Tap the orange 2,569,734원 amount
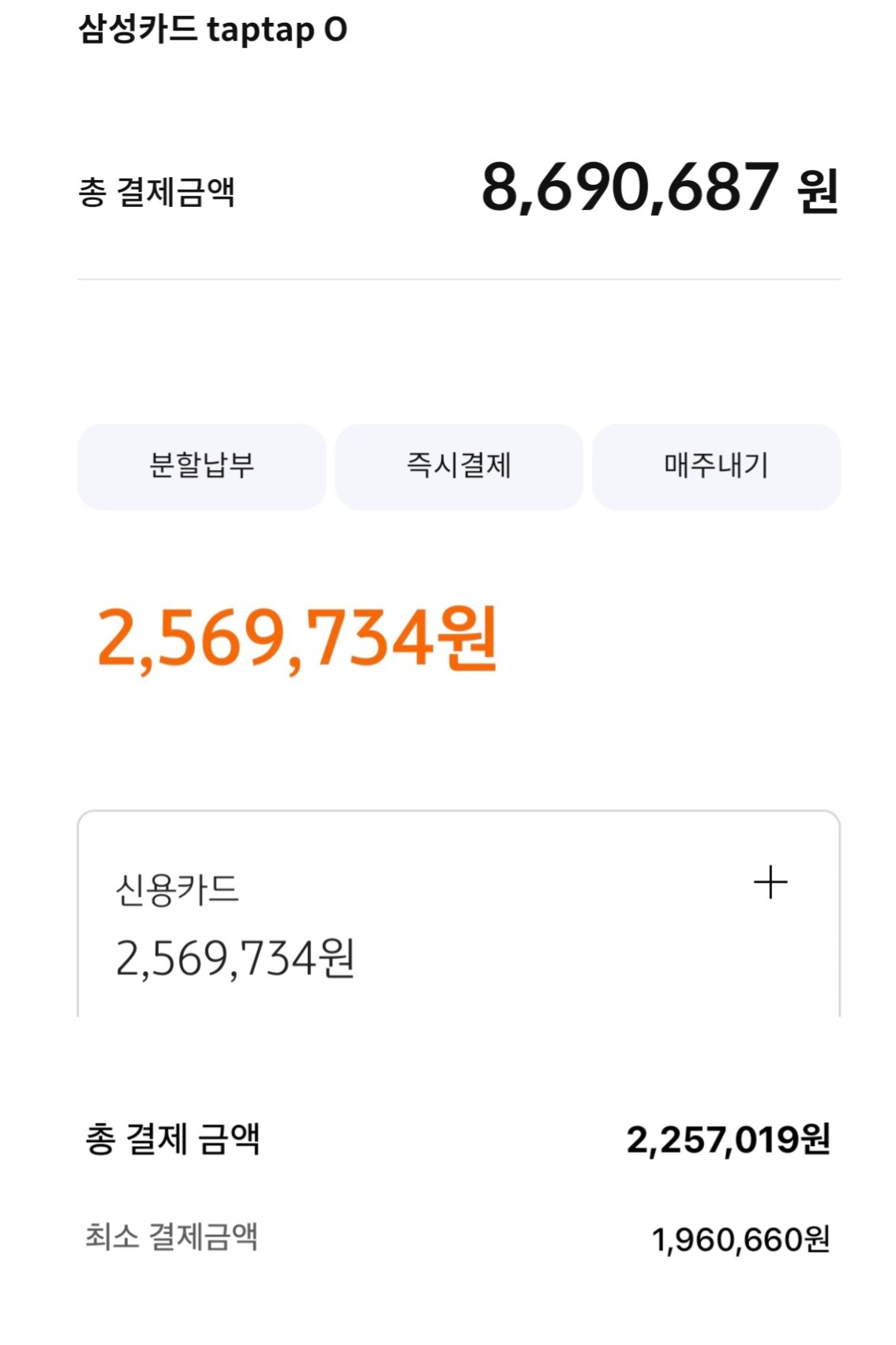 pos(296,638)
